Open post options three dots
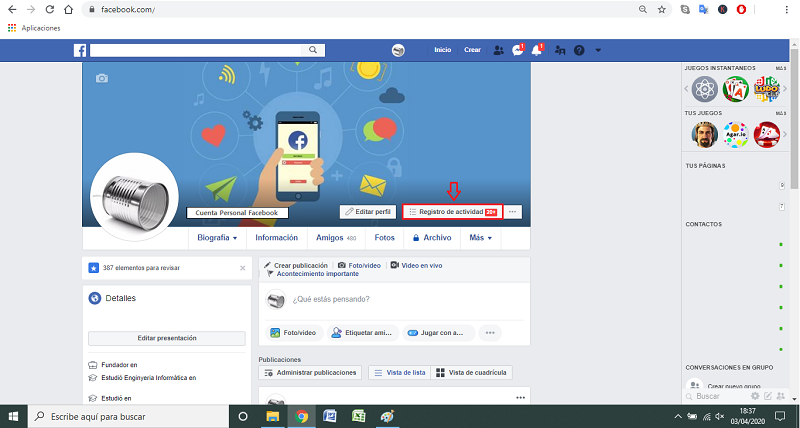This screenshot has width=800, height=428. click(x=520, y=398)
